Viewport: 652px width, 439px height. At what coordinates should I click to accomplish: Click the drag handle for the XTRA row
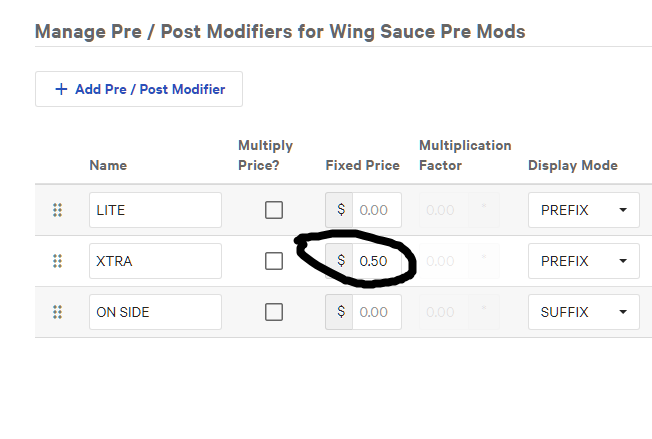(x=57, y=261)
